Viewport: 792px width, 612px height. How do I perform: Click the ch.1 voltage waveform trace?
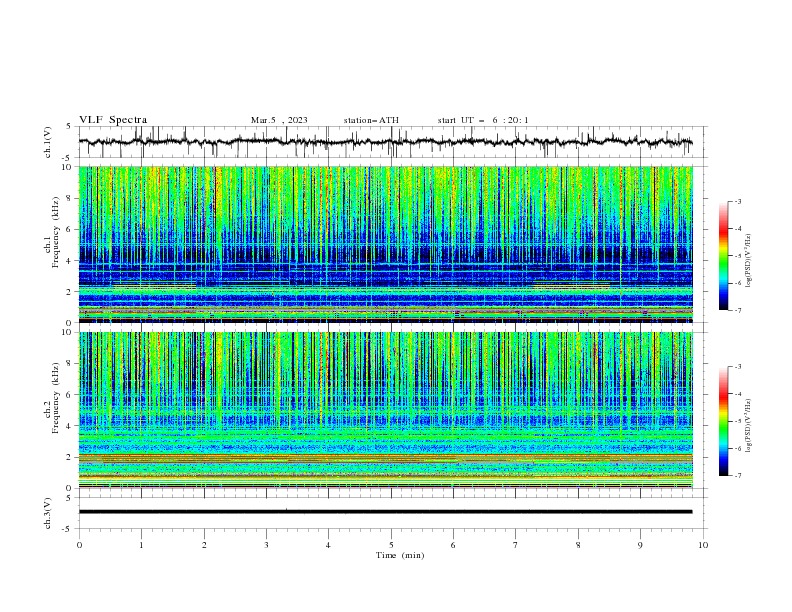point(385,142)
